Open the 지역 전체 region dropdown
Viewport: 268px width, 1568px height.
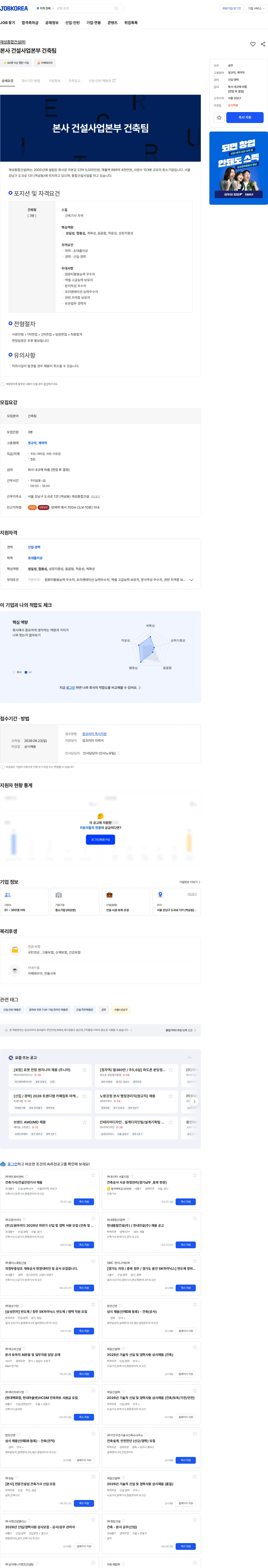pos(46,9)
